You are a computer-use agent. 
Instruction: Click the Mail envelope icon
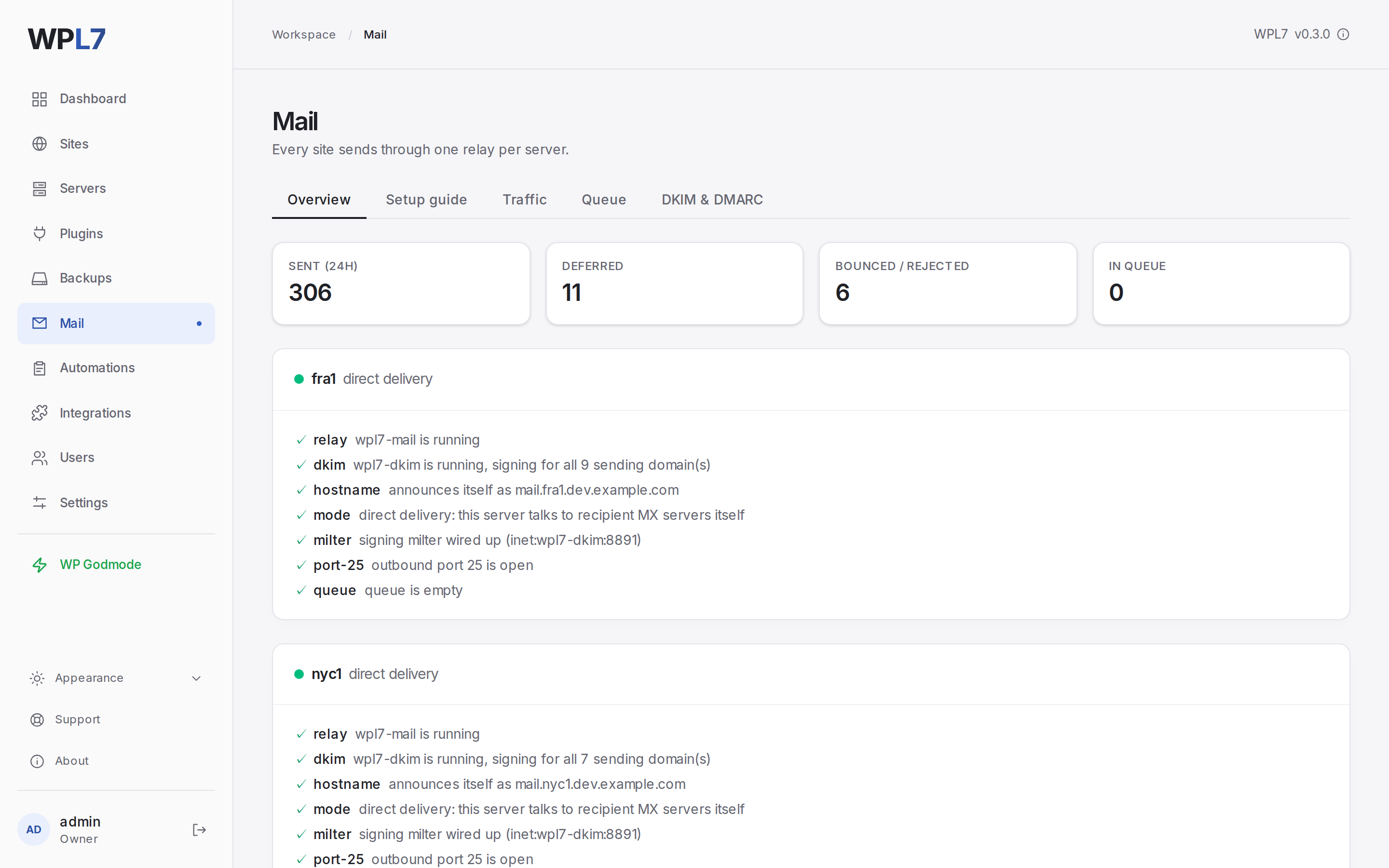point(39,323)
